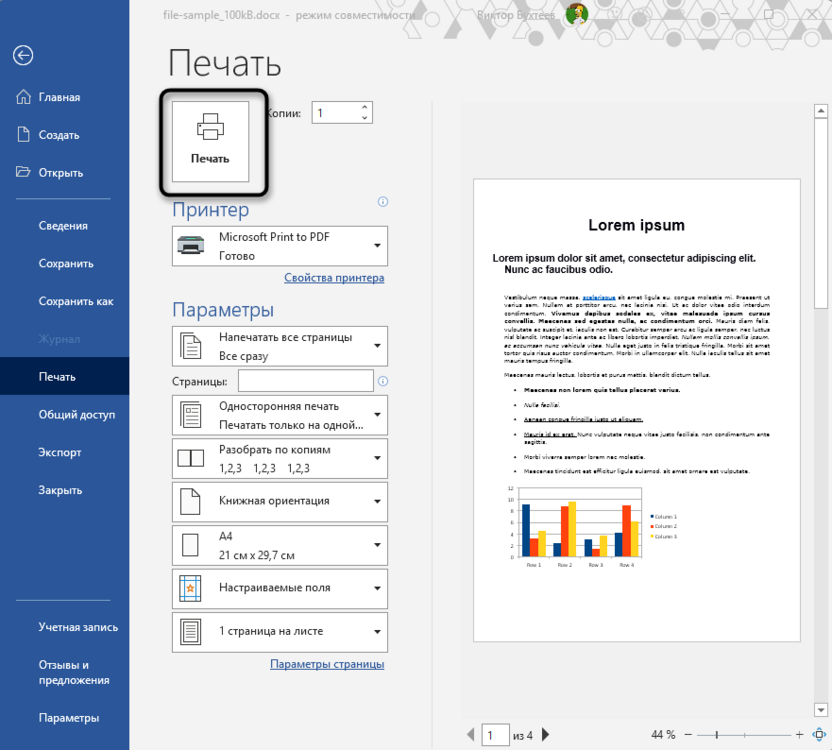This screenshot has height=750, width=832.
Task: Click the preview scrollbar up arrow
Action: tap(821, 110)
